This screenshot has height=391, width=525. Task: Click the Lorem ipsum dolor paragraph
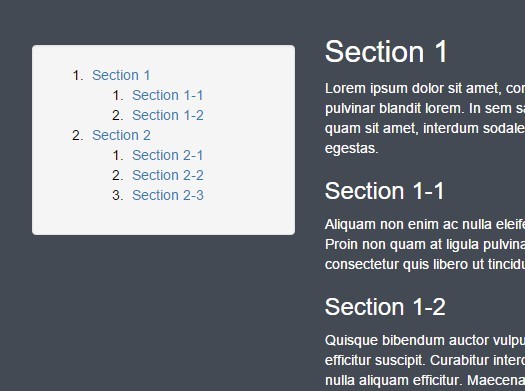point(425,118)
